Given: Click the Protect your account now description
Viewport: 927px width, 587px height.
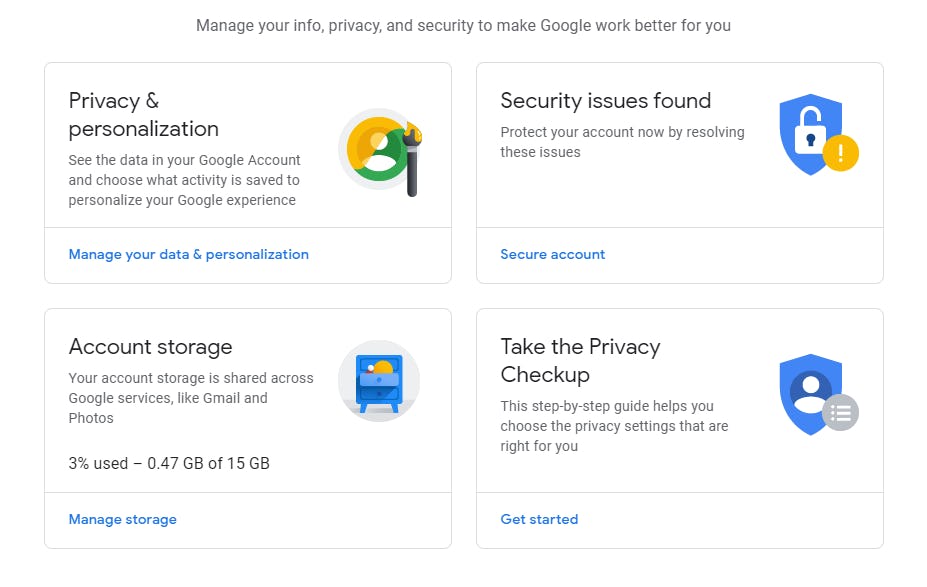Looking at the screenshot, I should (x=622, y=142).
